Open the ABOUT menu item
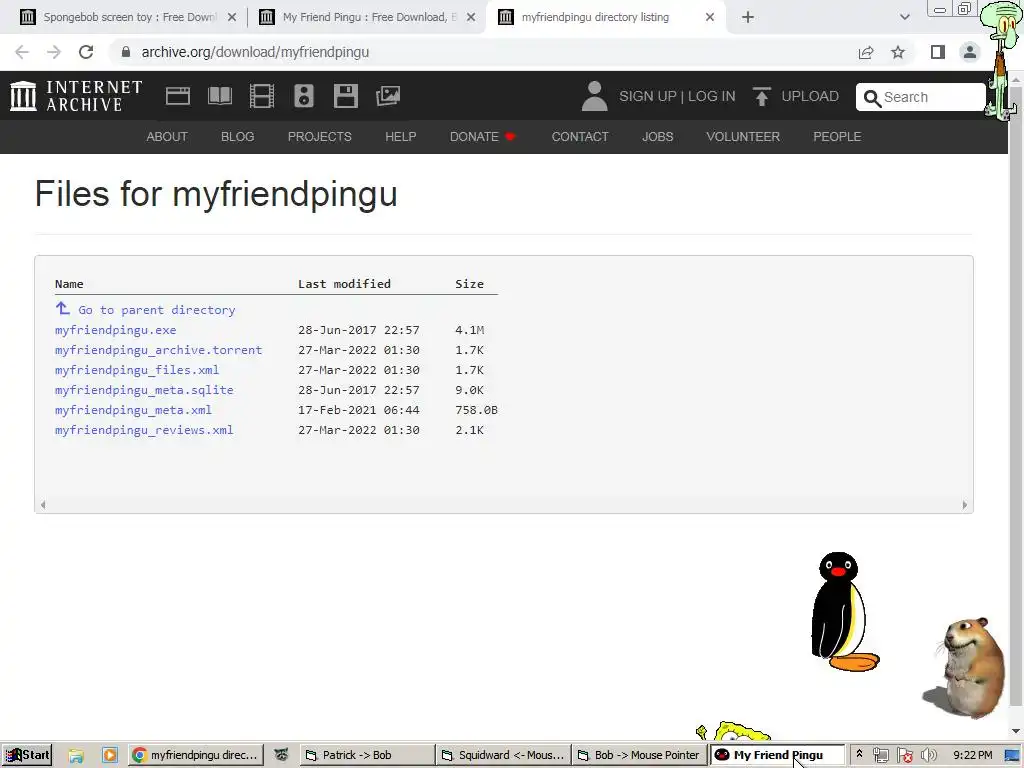Screen dimensions: 1024x768 click(x=167, y=136)
